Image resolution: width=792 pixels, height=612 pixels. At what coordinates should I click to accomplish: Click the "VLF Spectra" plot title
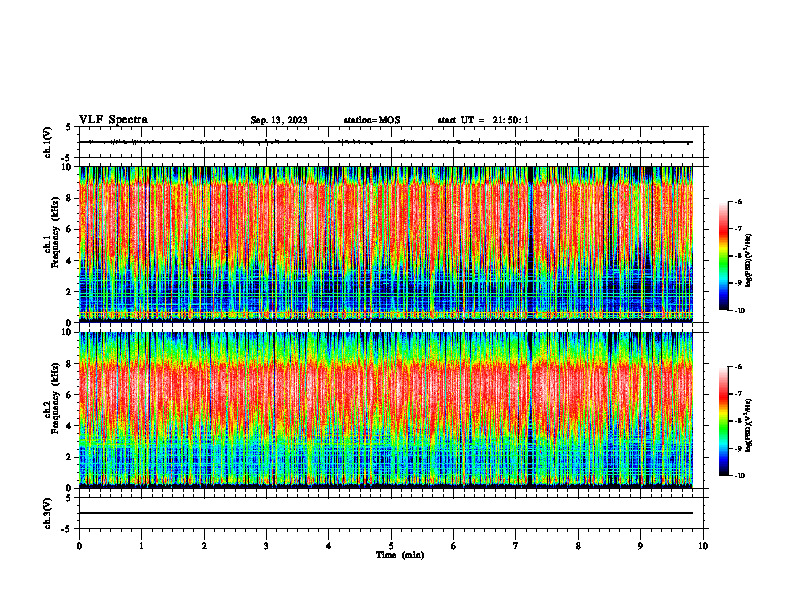point(113,120)
